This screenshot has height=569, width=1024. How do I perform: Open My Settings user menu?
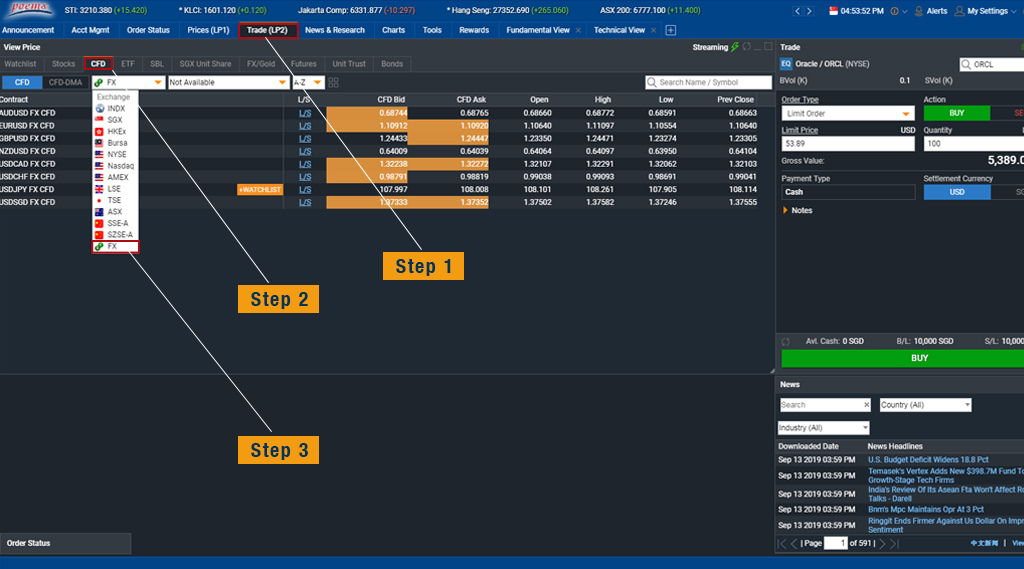(x=985, y=10)
